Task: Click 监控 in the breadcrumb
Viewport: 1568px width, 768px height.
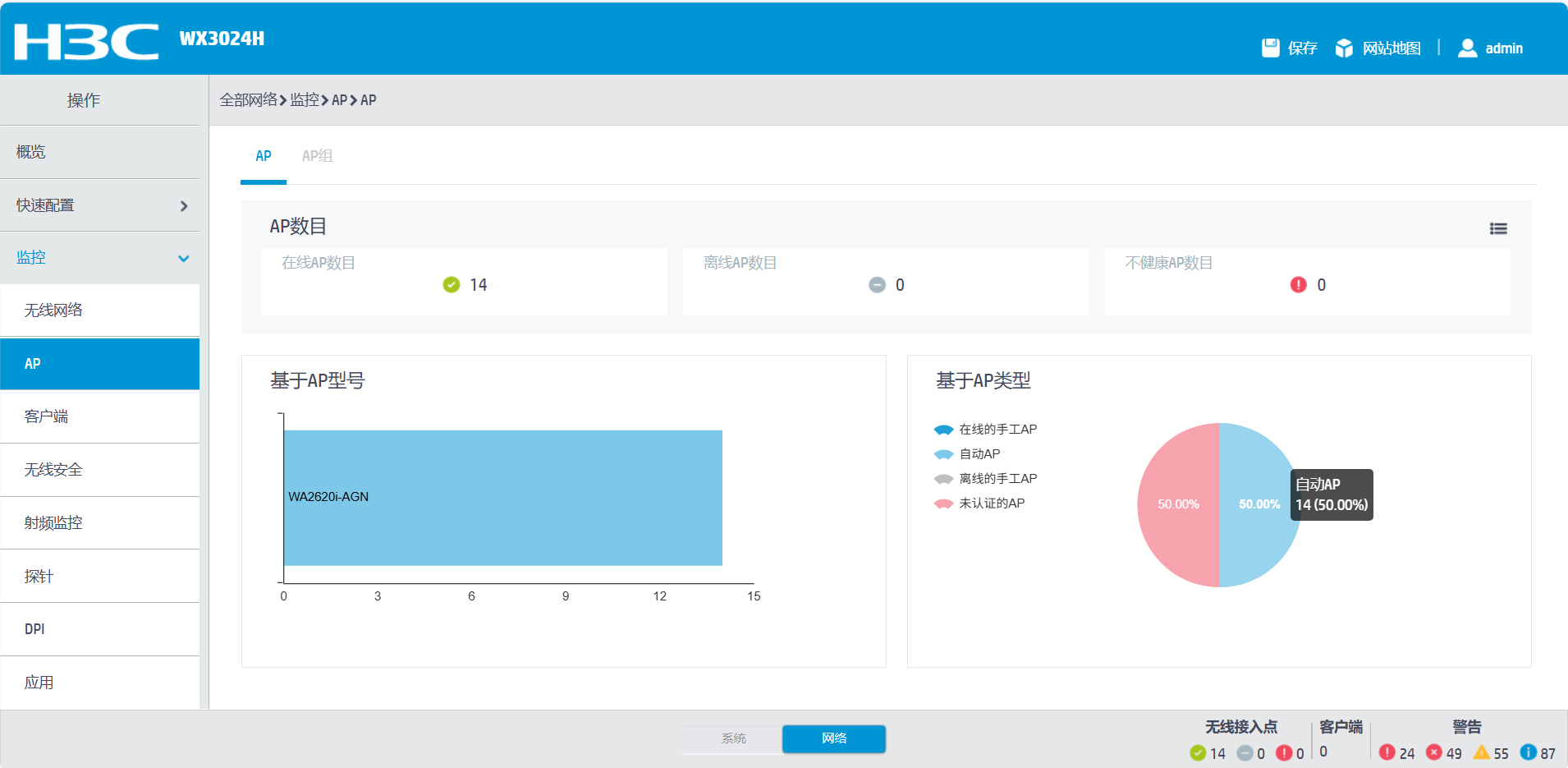Action: [305, 100]
